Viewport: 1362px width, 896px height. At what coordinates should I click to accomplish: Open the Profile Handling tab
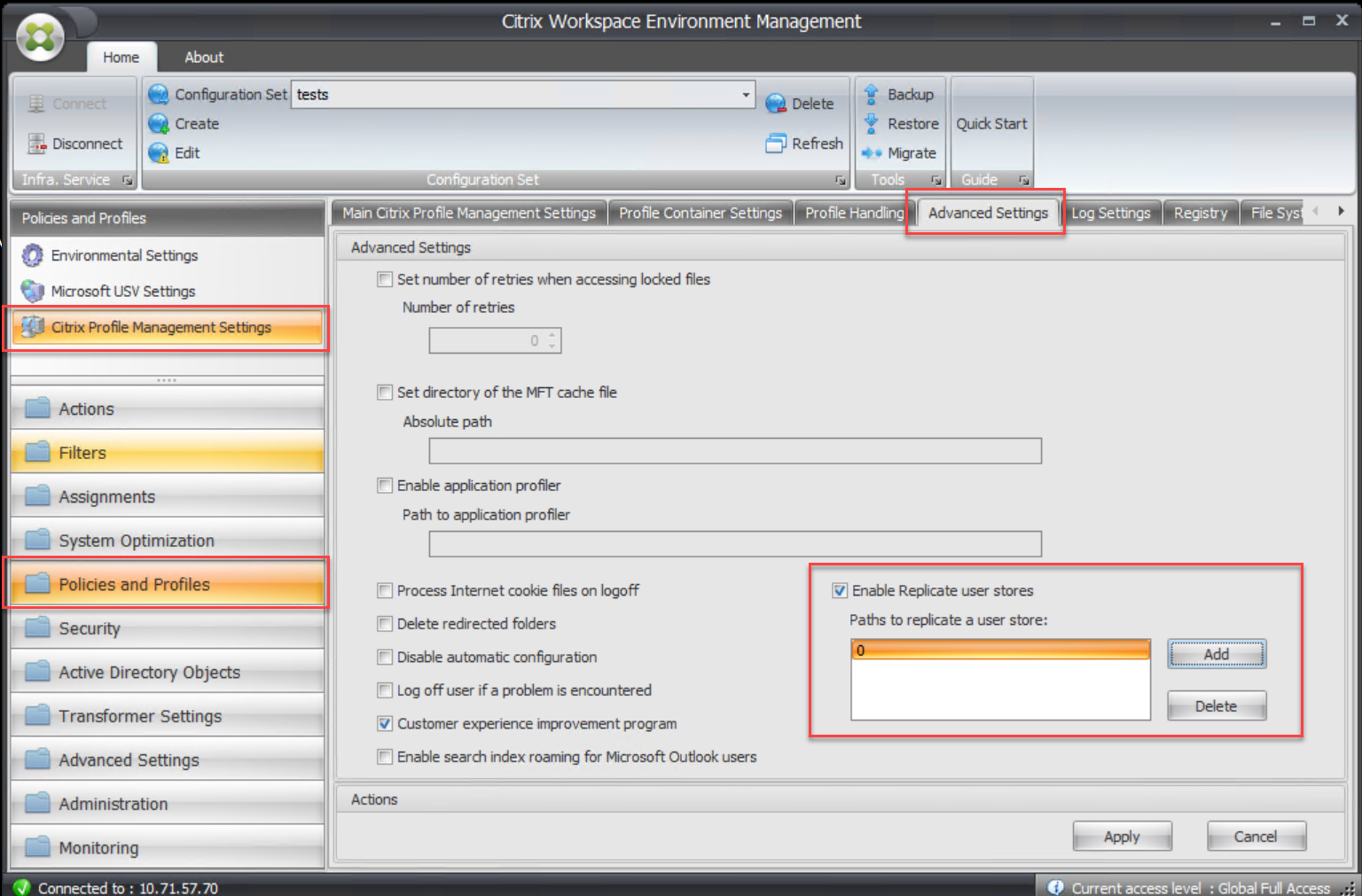[x=854, y=213]
